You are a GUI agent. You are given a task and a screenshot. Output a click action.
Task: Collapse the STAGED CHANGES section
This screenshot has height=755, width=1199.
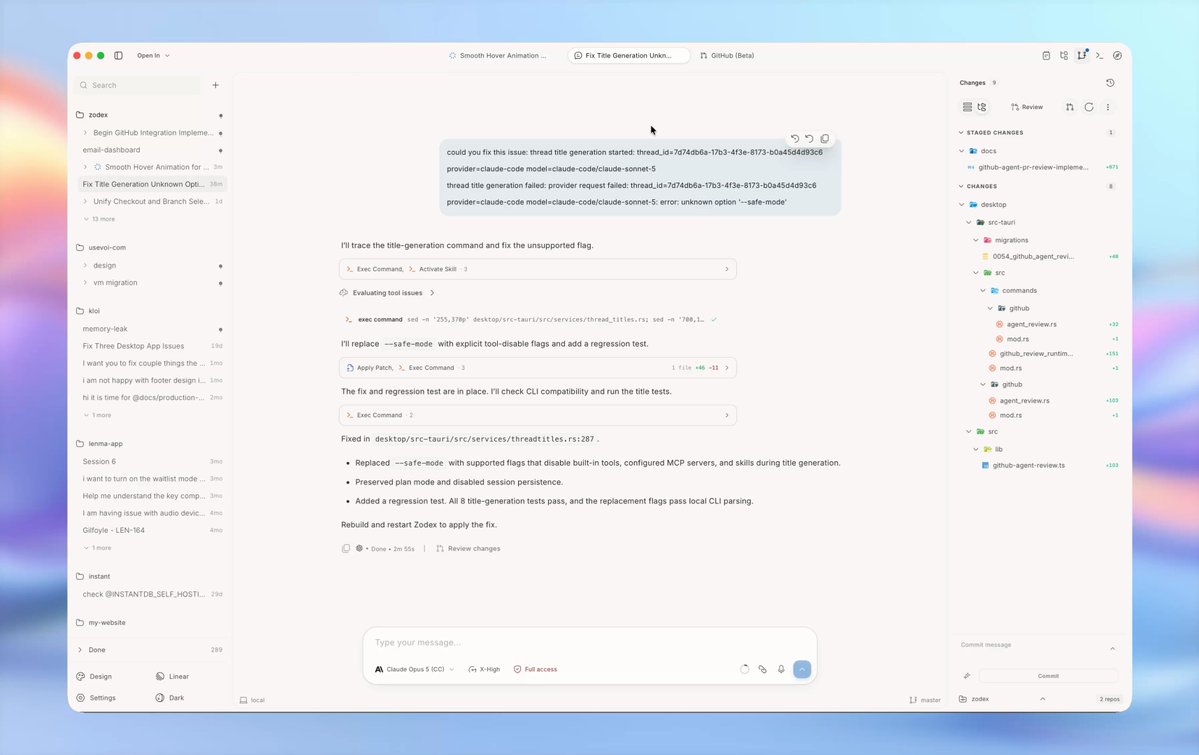point(961,132)
